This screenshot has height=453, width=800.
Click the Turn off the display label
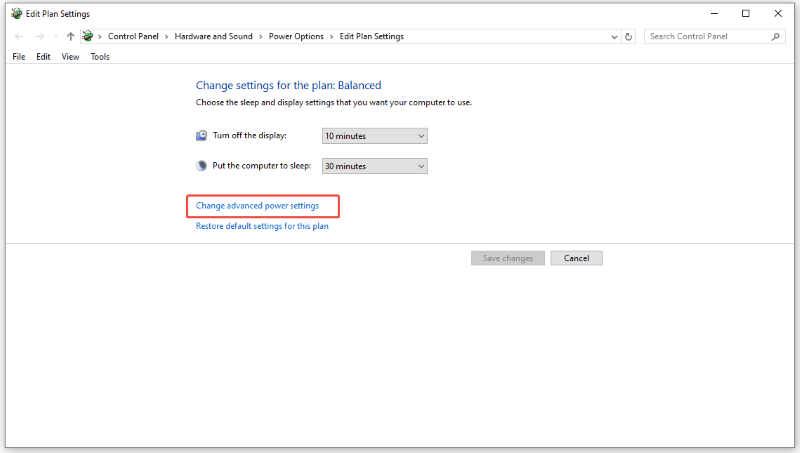tap(249, 135)
